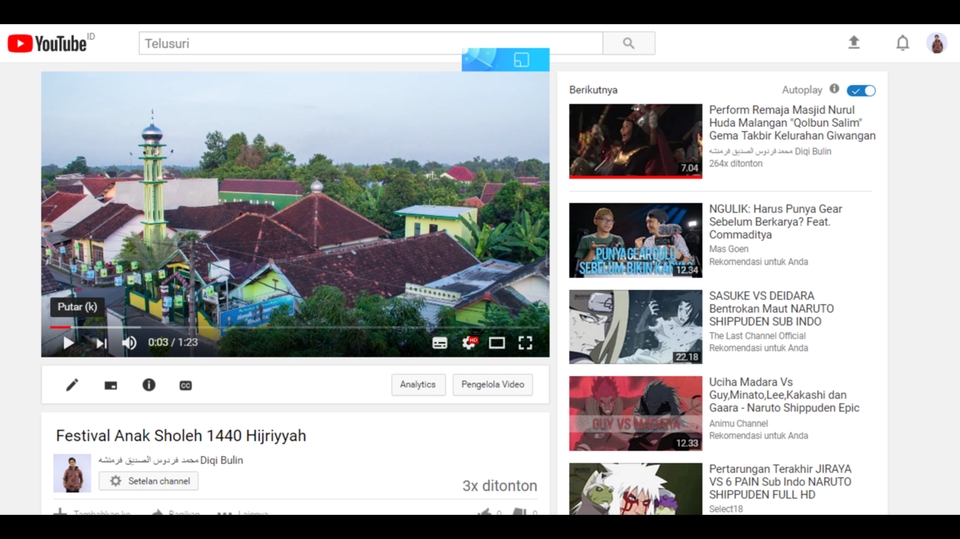Click the '264x ditonton' text

[736, 164]
